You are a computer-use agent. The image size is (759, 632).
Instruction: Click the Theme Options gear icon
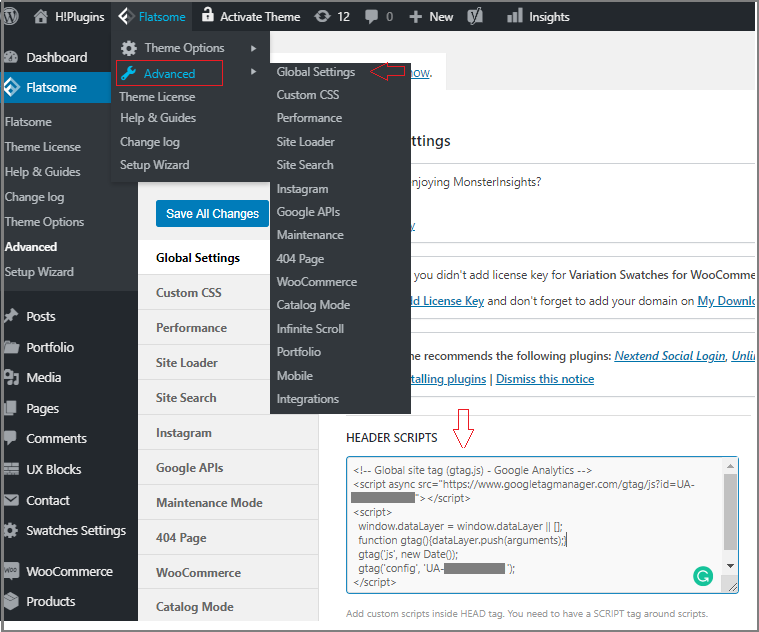(x=129, y=48)
